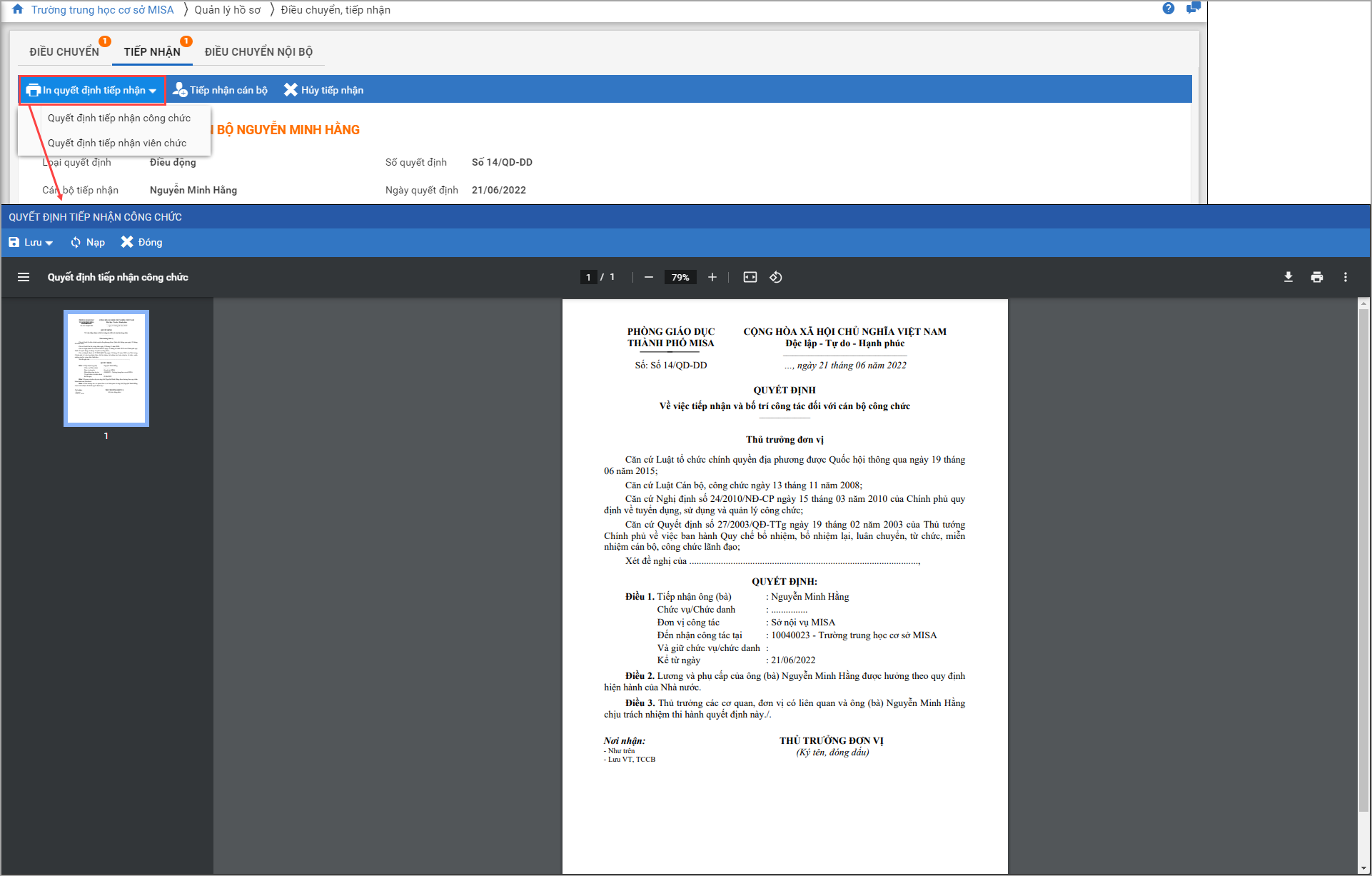Select Quyết định tiếp nhận công chức

(119, 118)
